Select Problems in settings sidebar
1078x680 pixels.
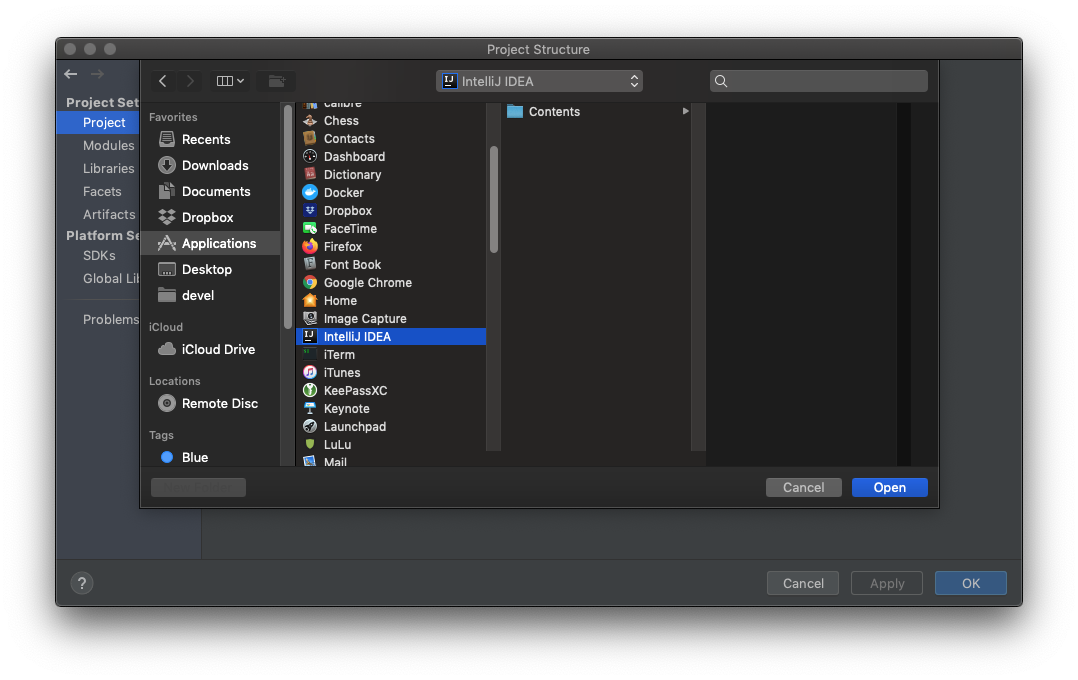(111, 319)
